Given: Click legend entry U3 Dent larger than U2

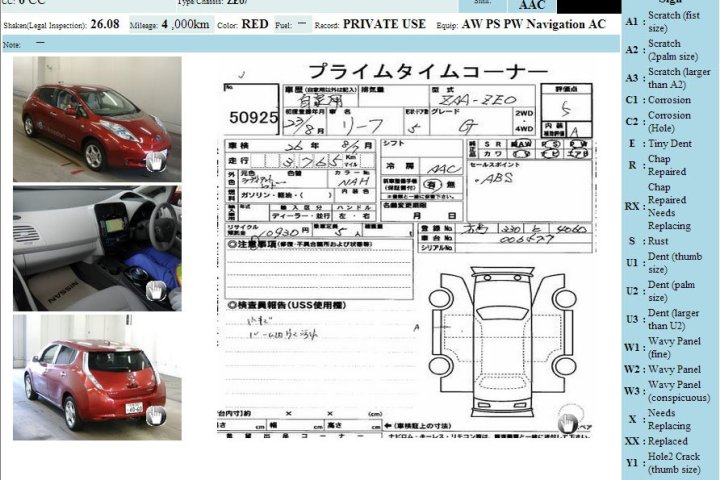Looking at the screenshot, I should coord(662,319).
